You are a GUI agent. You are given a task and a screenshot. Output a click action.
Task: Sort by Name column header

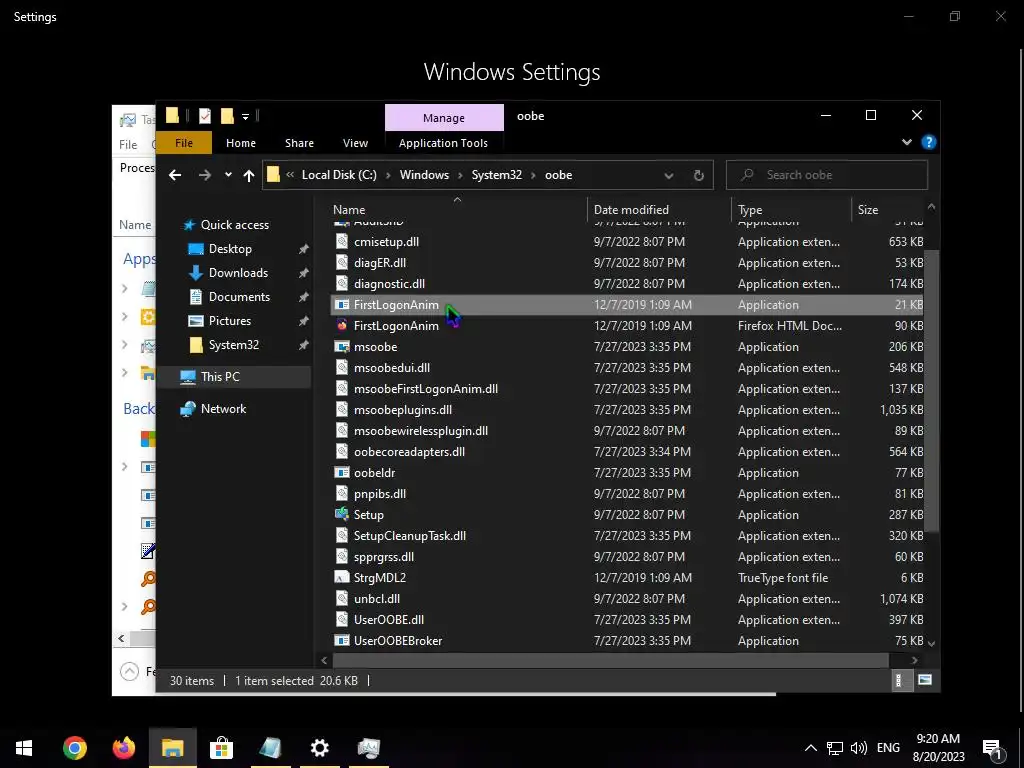(349, 210)
